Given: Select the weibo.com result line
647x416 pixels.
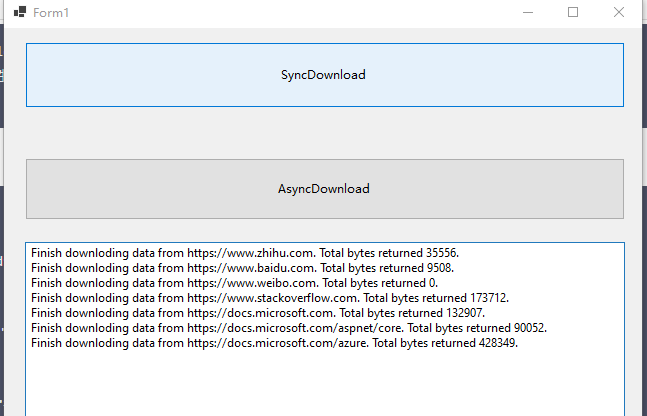Looking at the screenshot, I should tap(234, 283).
